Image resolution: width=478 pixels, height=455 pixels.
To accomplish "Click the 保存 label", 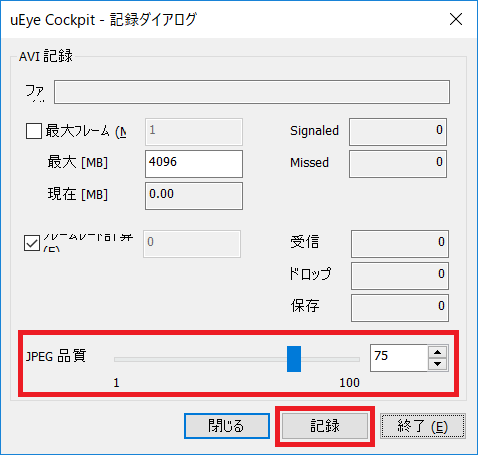I will [x=305, y=306].
